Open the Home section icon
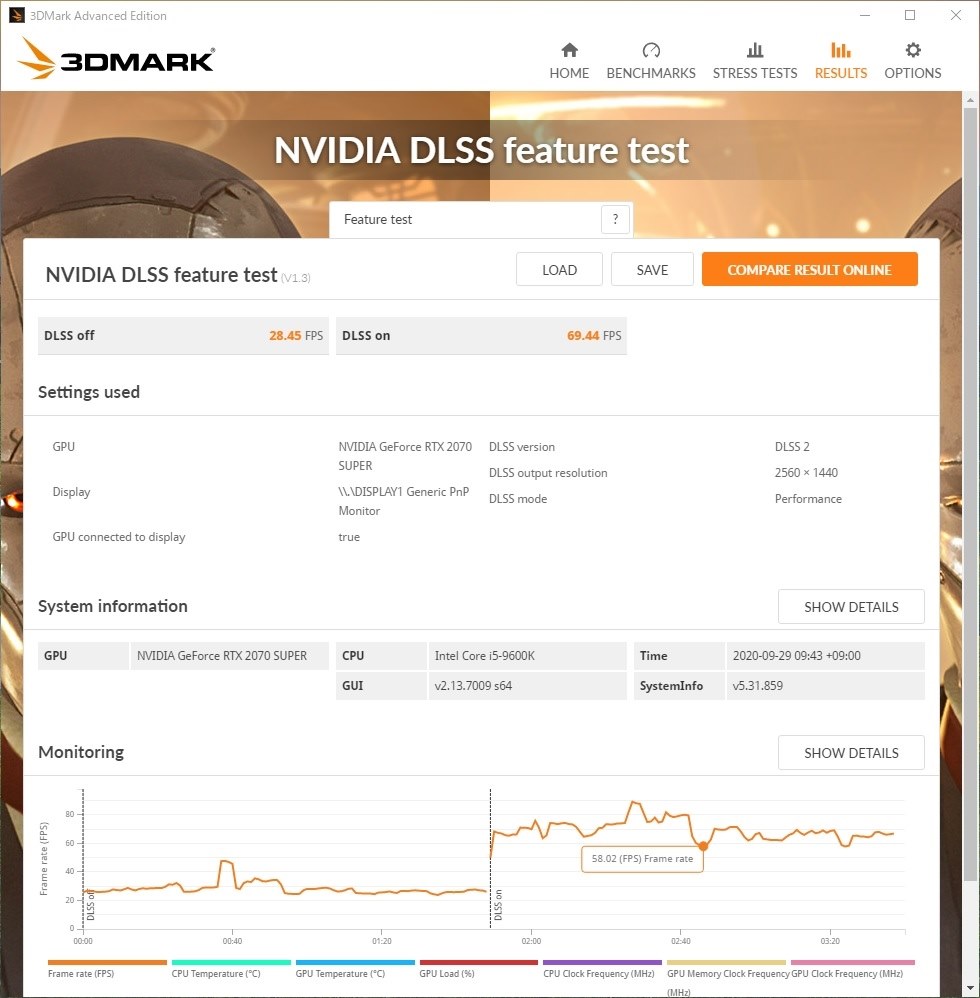980x998 pixels. (570, 50)
